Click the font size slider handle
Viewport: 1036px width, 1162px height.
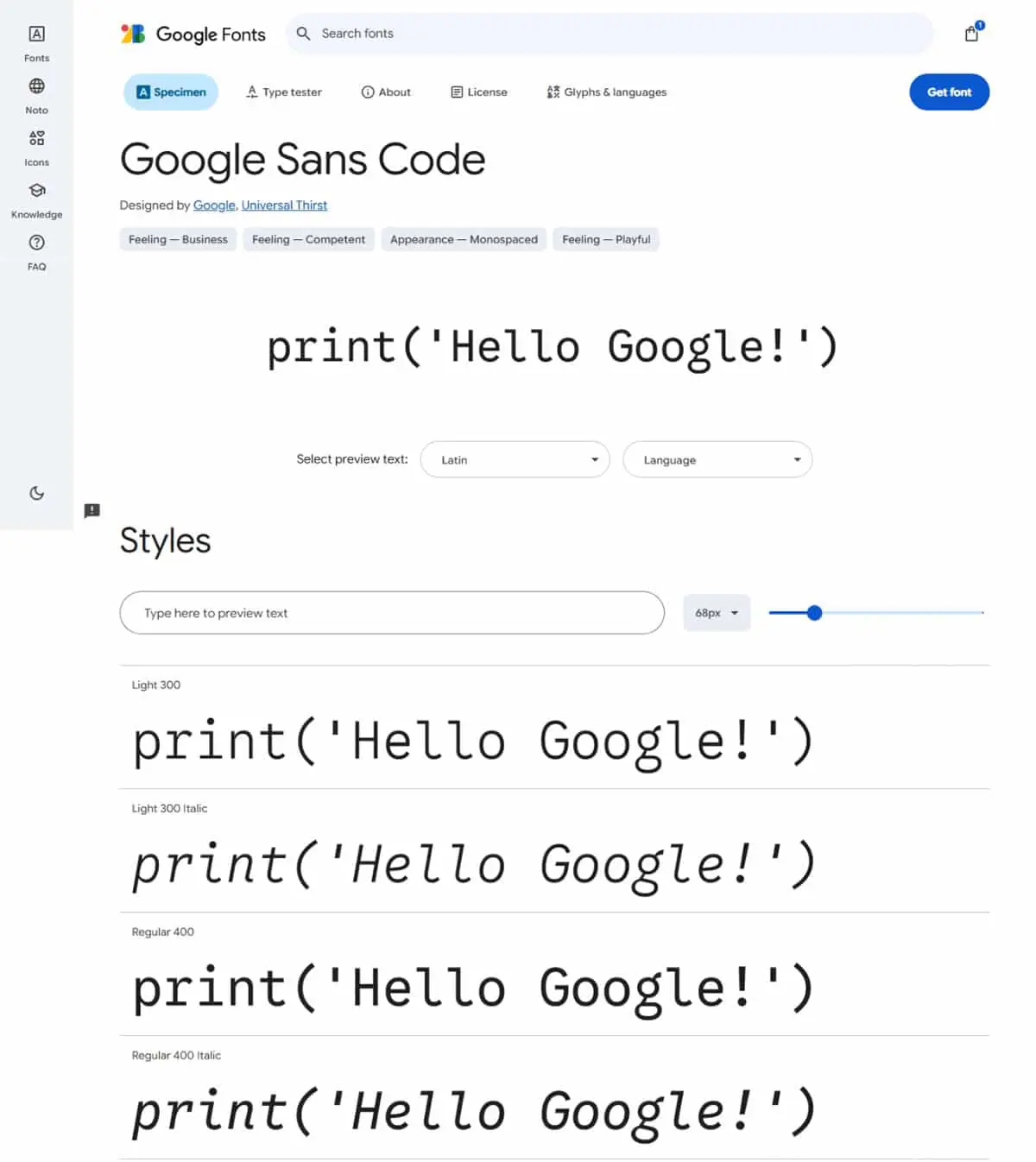click(x=814, y=613)
